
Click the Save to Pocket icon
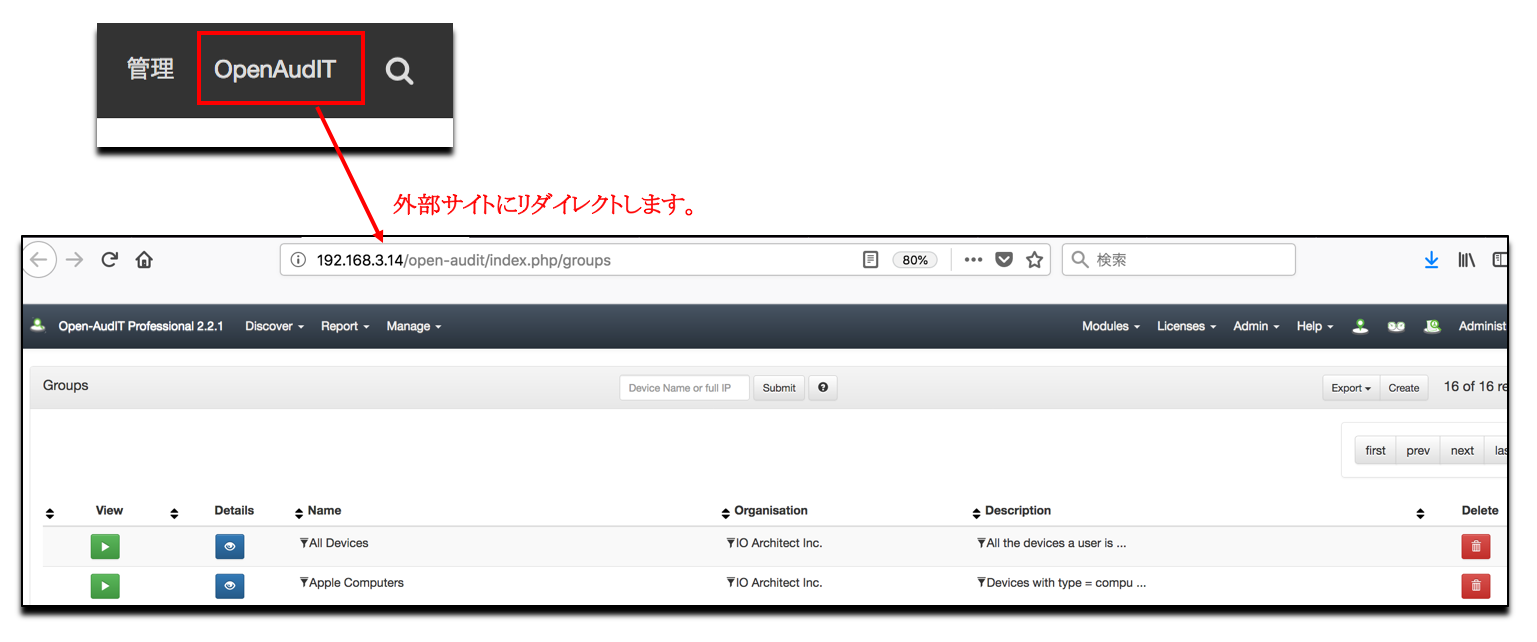[x=1005, y=260]
